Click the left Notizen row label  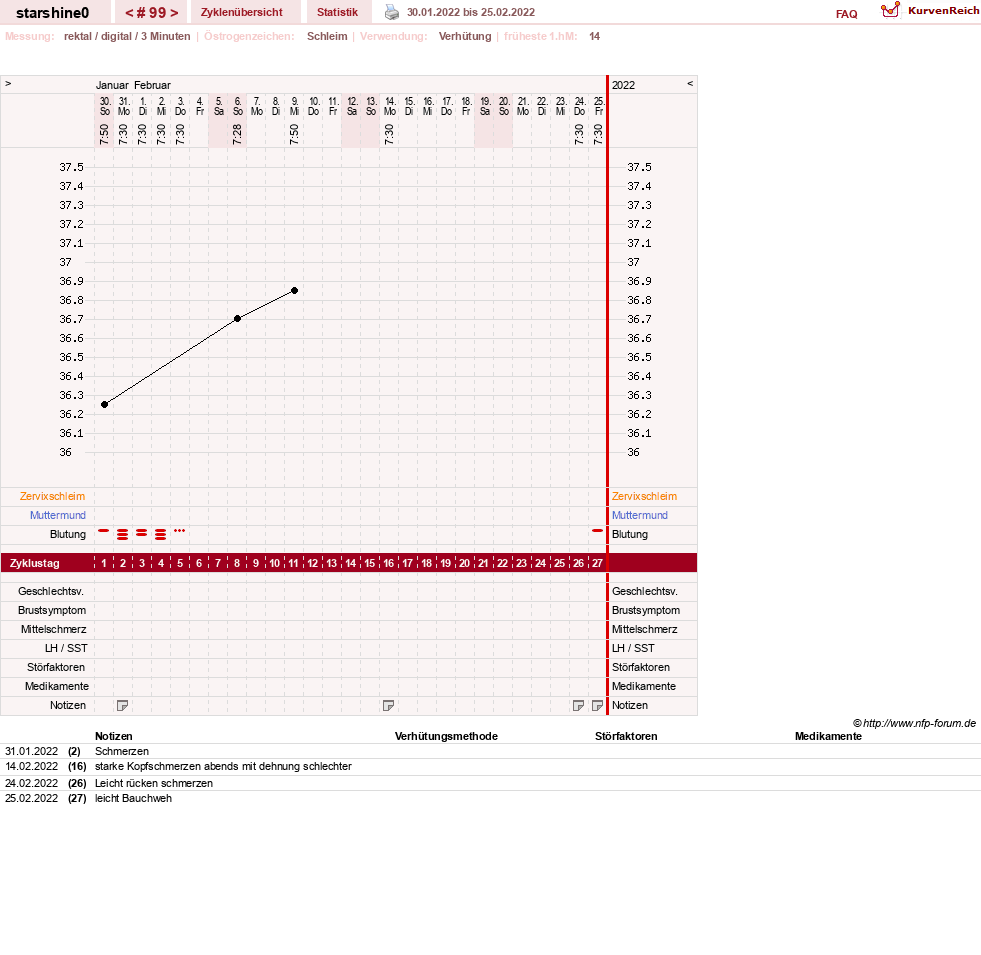point(68,705)
